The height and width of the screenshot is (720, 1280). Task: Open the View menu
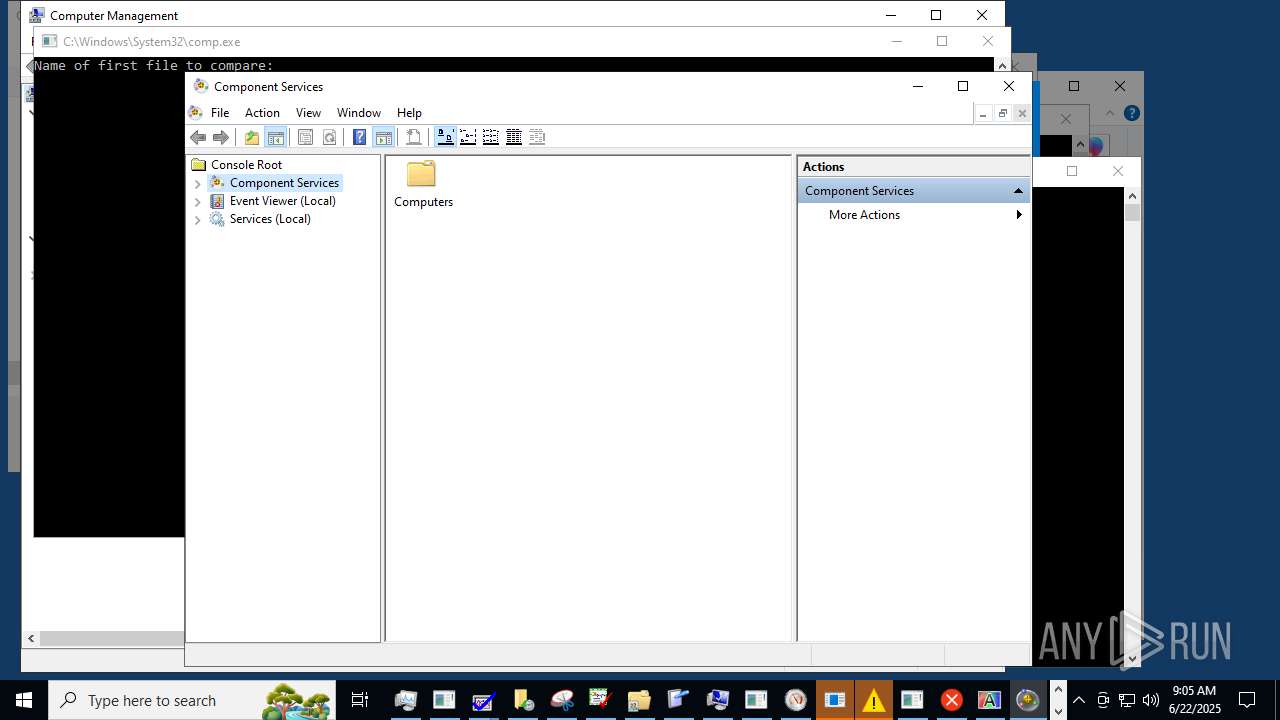308,113
